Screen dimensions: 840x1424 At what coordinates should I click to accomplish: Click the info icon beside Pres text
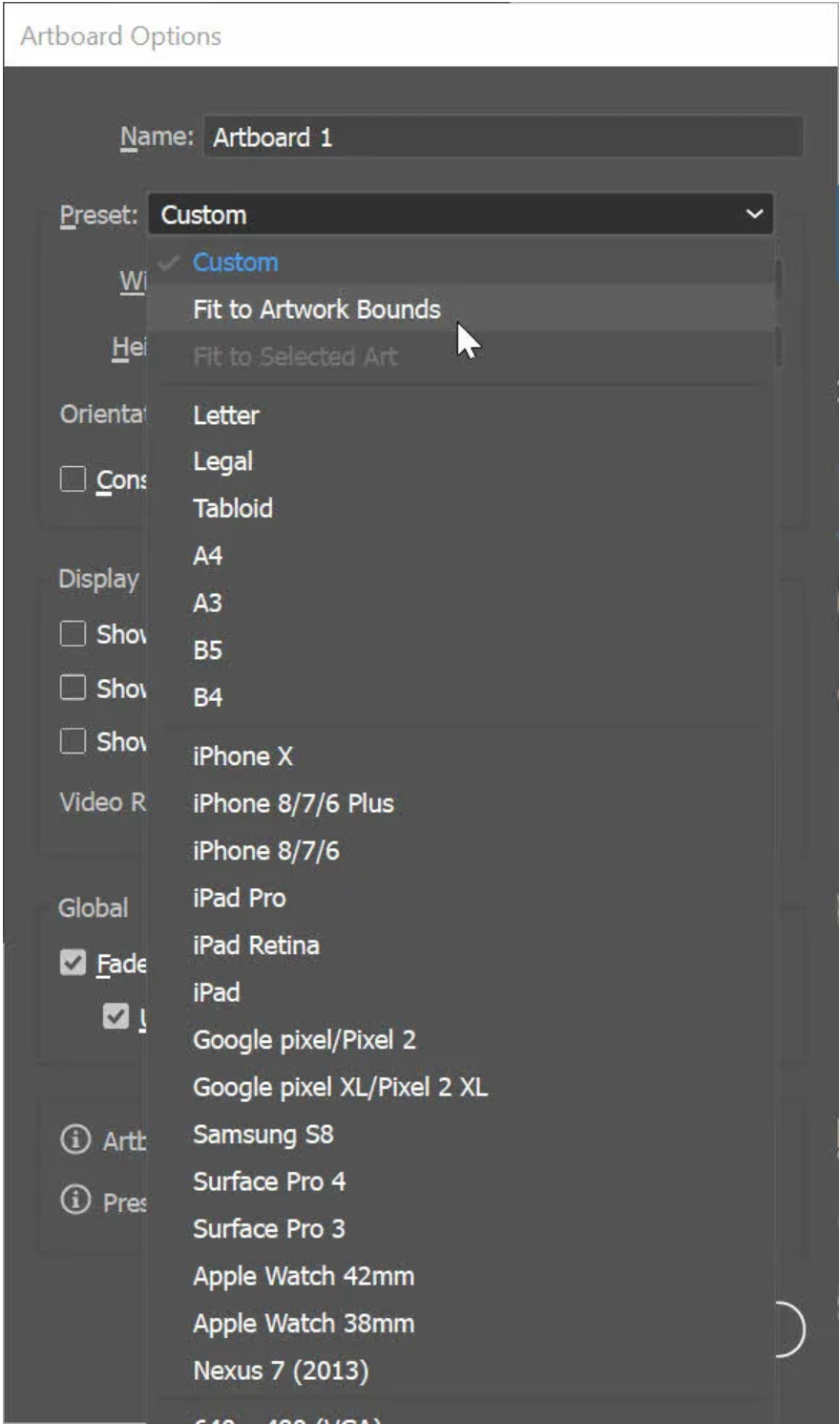[x=74, y=1200]
